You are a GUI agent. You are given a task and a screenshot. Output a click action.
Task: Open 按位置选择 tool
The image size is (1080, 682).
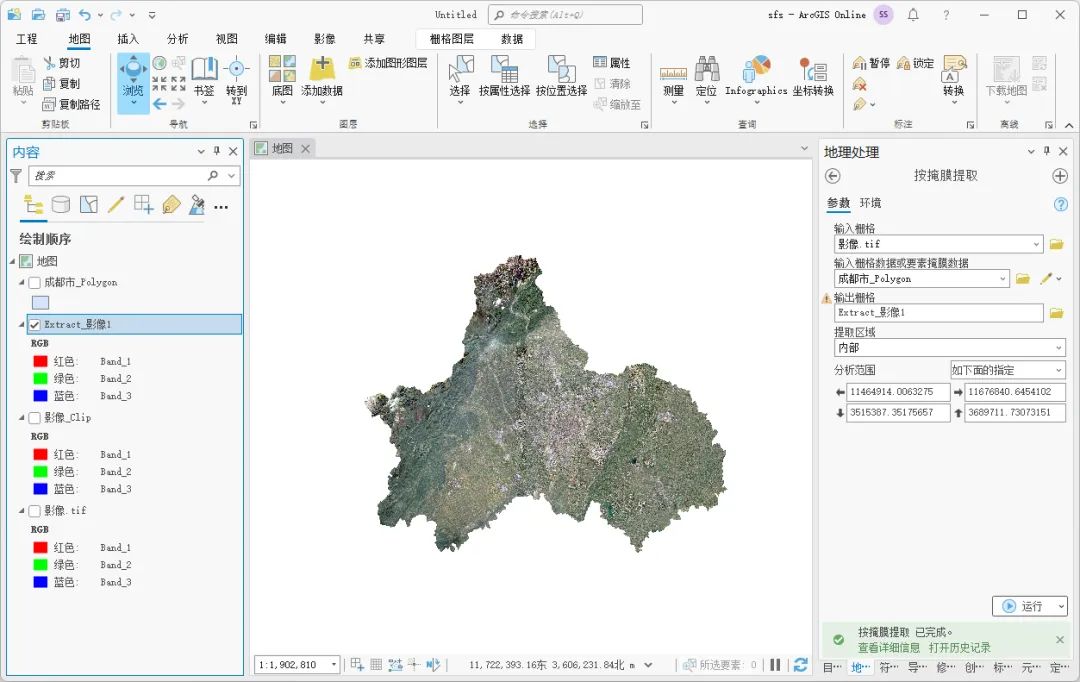point(561,76)
